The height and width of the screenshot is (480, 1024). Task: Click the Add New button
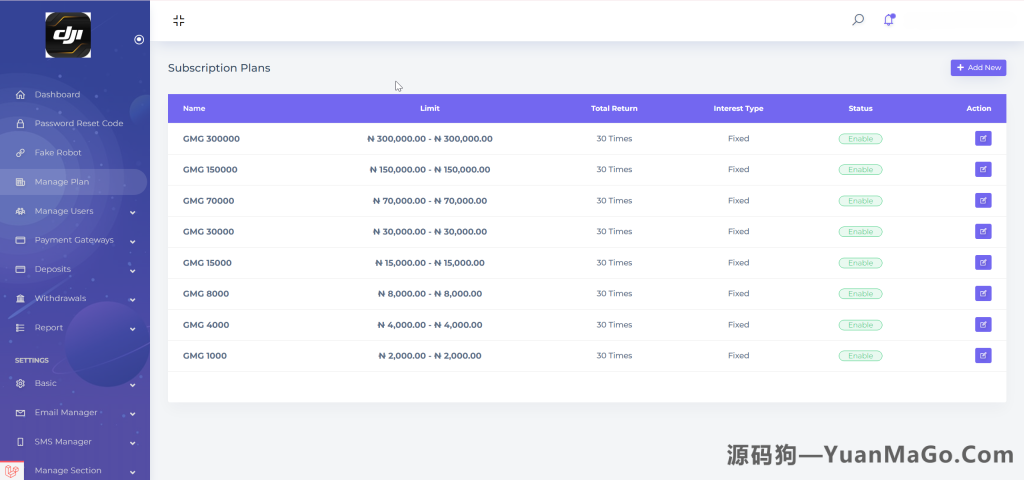click(978, 68)
